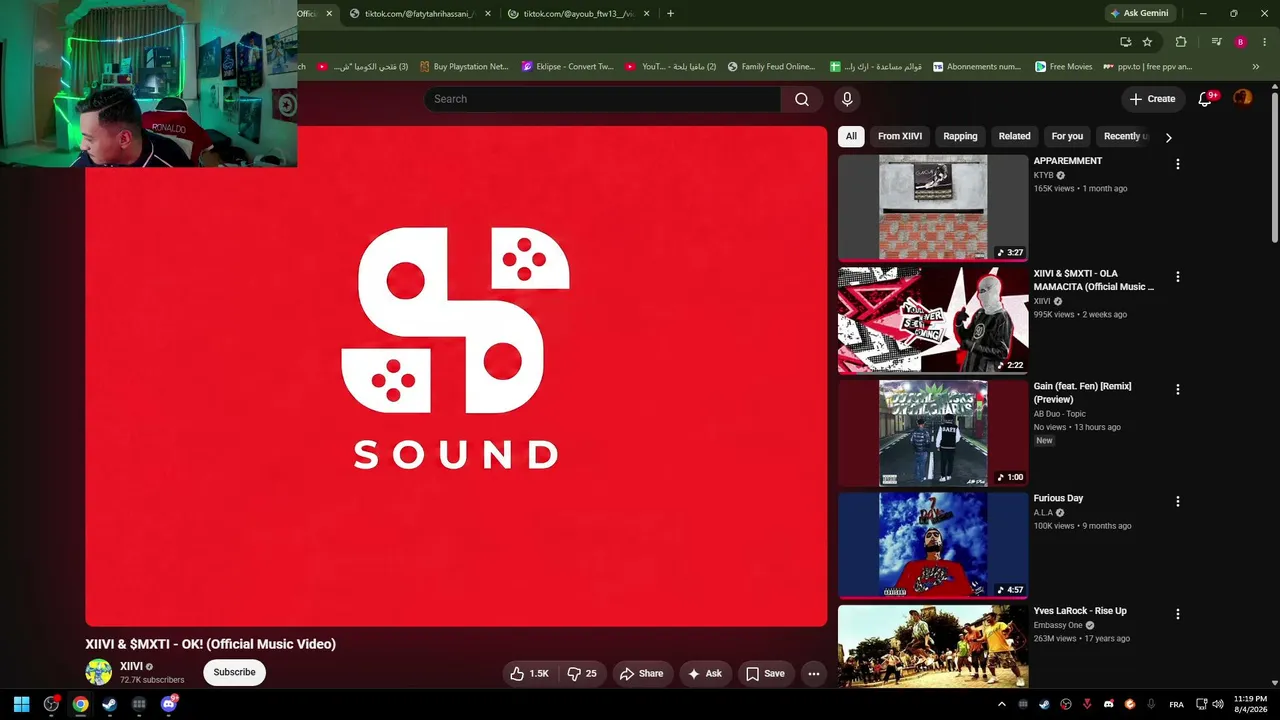1280x720 pixels.
Task: Open more actions menu under the video
Action: click(814, 674)
